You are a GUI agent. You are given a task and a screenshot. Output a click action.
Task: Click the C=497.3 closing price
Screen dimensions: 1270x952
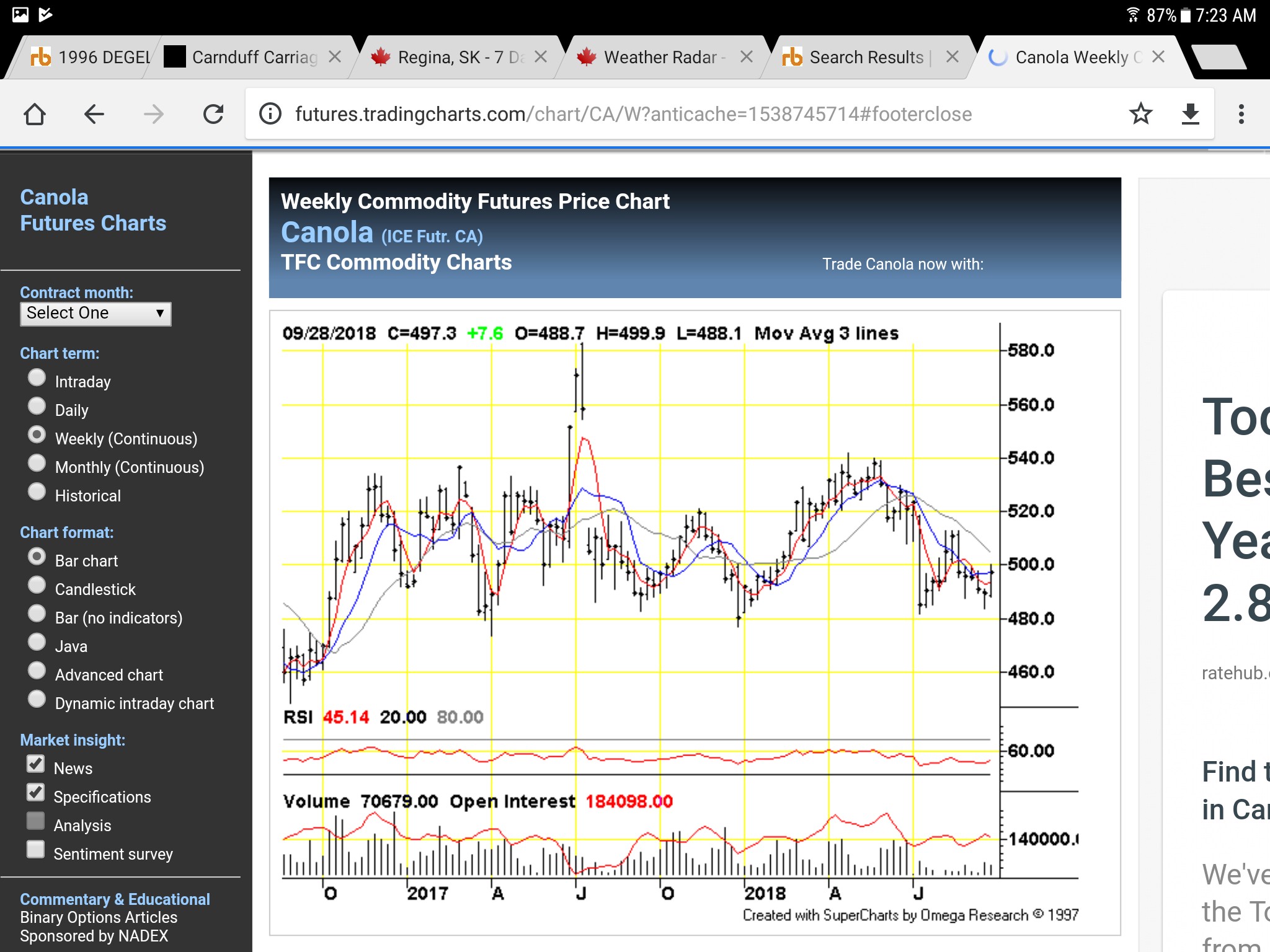[422, 333]
